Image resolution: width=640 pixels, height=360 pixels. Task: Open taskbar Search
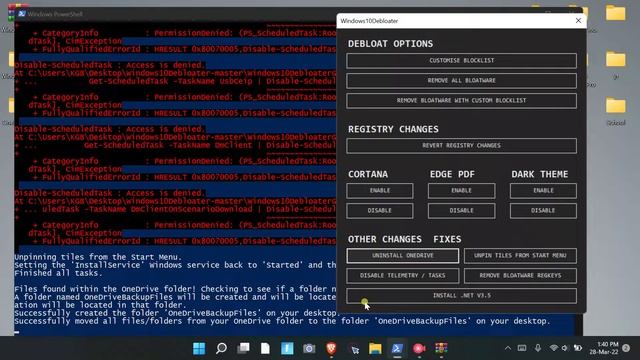coord(221,348)
